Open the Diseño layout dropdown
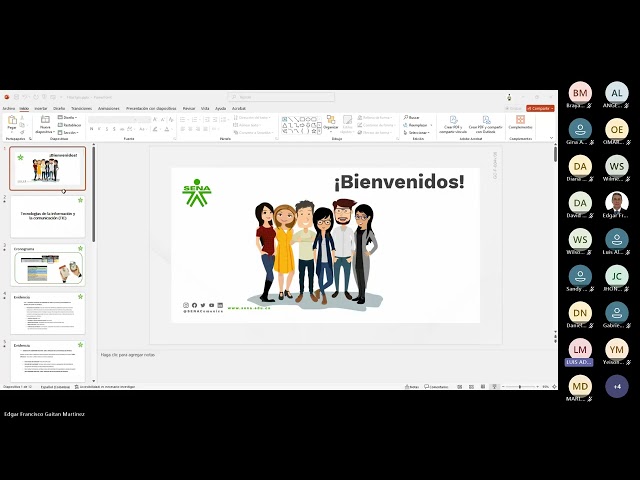This screenshot has height=480, width=640. pos(68,118)
